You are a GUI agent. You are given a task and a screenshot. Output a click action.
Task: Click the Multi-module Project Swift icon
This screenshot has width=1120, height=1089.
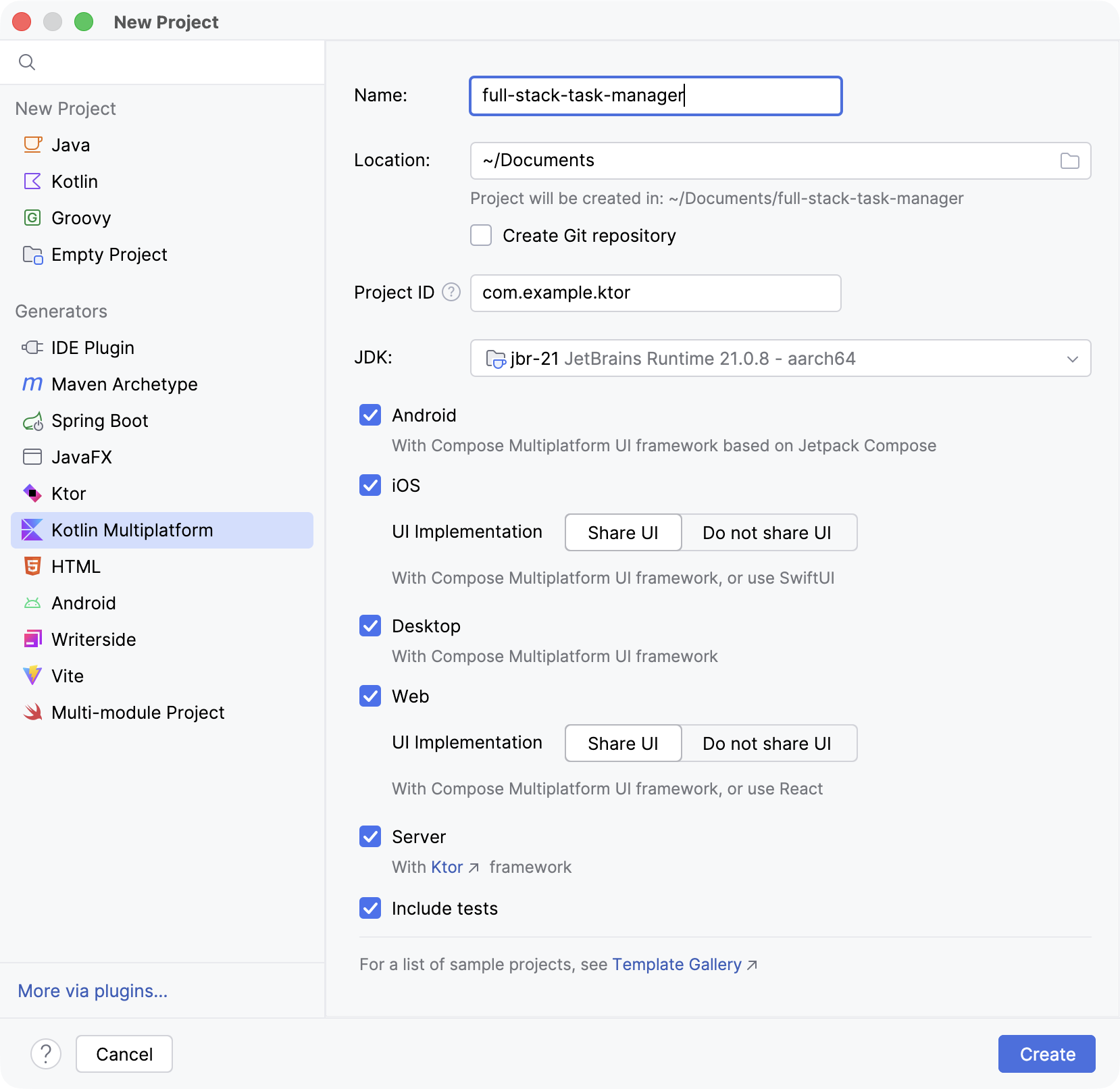click(32, 712)
